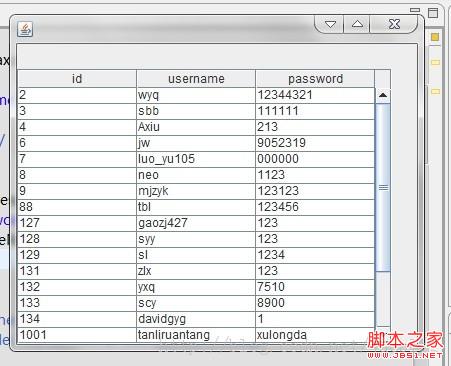Click the background window's maximize icon

click(x=433, y=13)
